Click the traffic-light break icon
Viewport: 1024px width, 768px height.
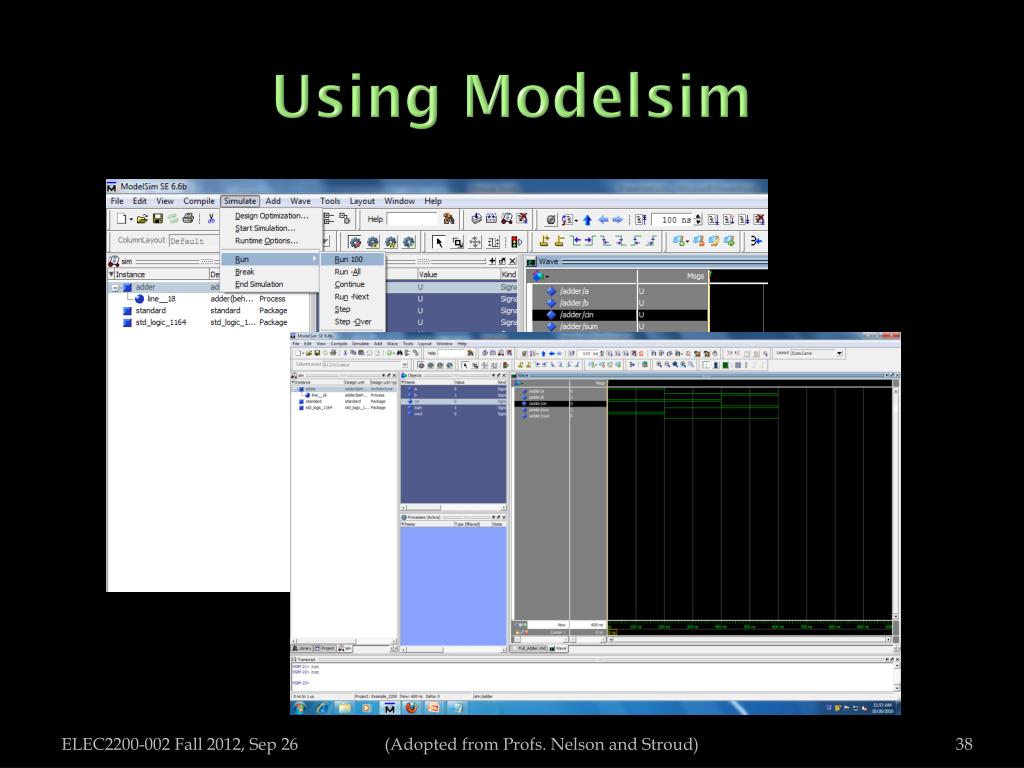tap(517, 242)
